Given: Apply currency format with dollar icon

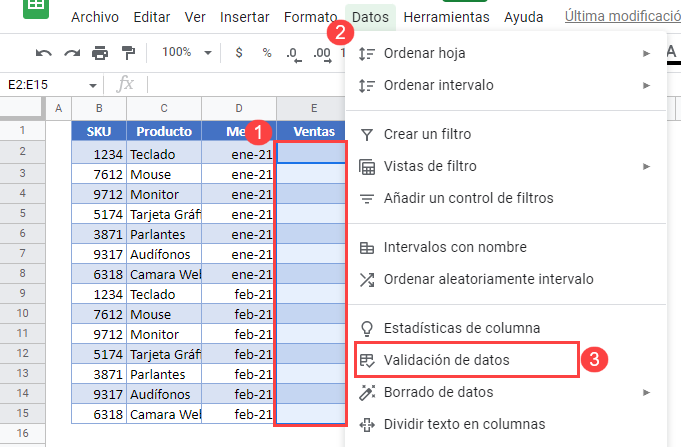Looking at the screenshot, I should [x=239, y=53].
